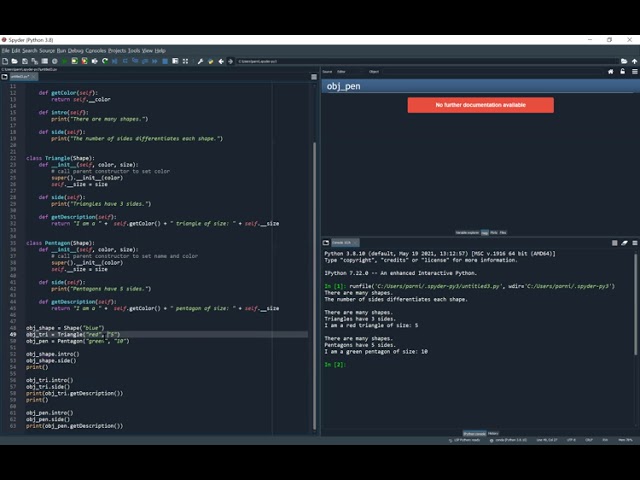Screen dimensions: 640x480
Task: Switch to the Variable explorer tab
Action: coord(467,233)
